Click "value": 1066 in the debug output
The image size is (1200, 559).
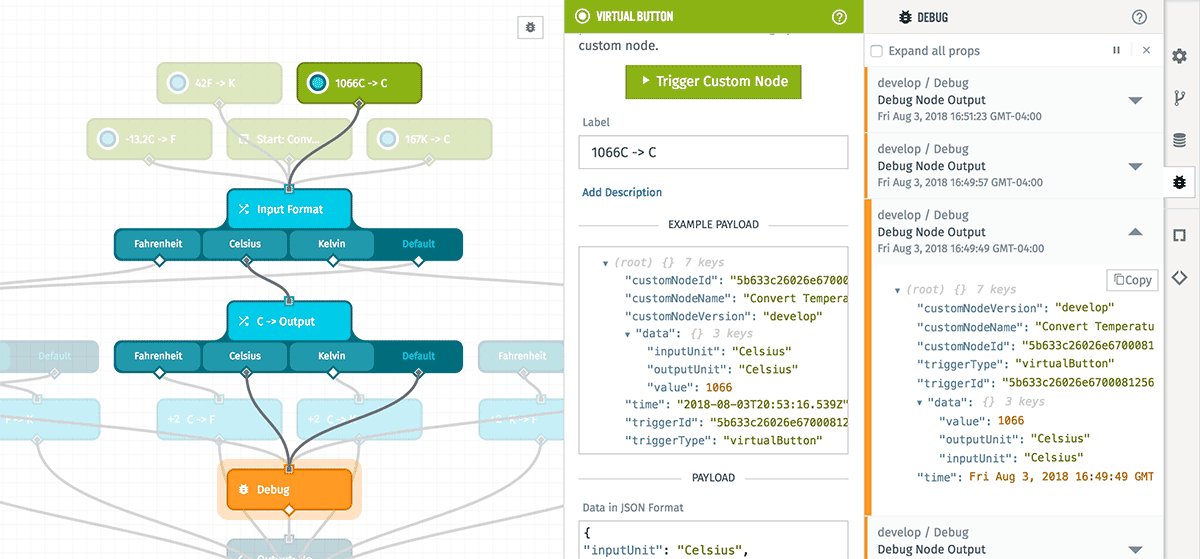pos(981,421)
